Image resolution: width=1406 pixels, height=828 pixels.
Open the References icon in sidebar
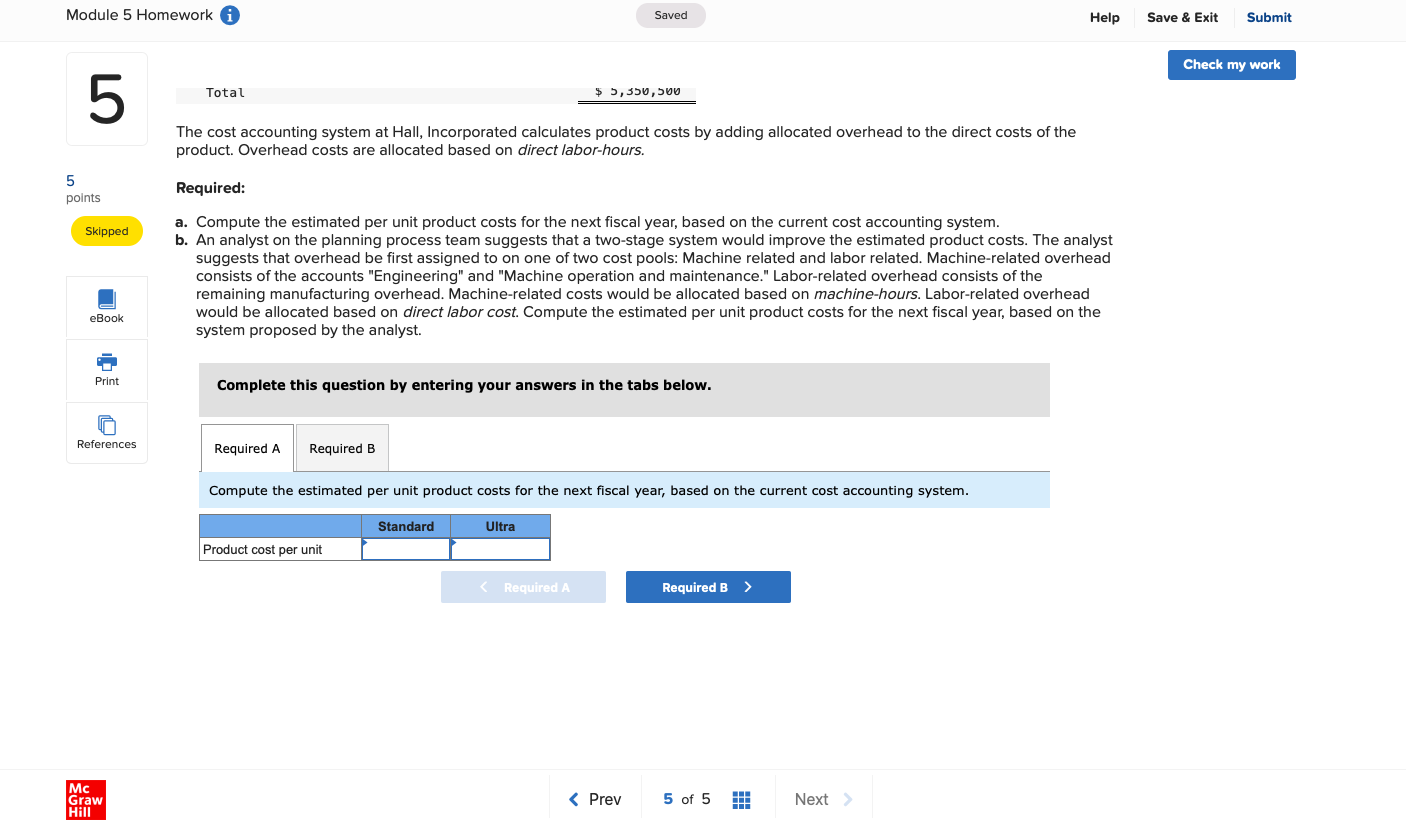107,433
